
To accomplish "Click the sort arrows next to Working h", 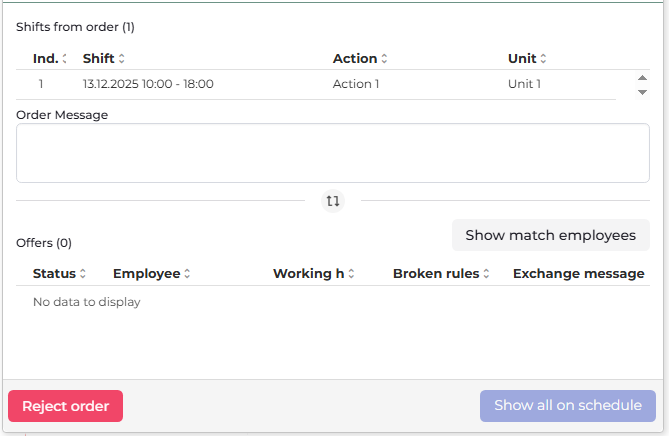I will click(x=352, y=274).
